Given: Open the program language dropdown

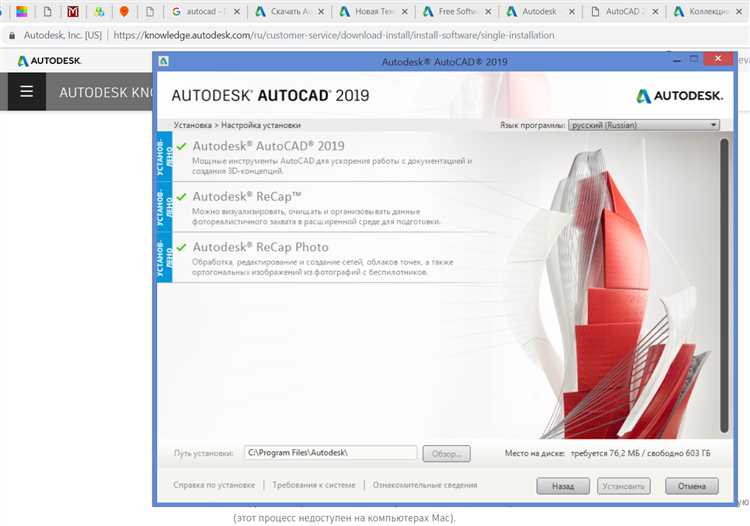Looking at the screenshot, I should click(x=643, y=125).
